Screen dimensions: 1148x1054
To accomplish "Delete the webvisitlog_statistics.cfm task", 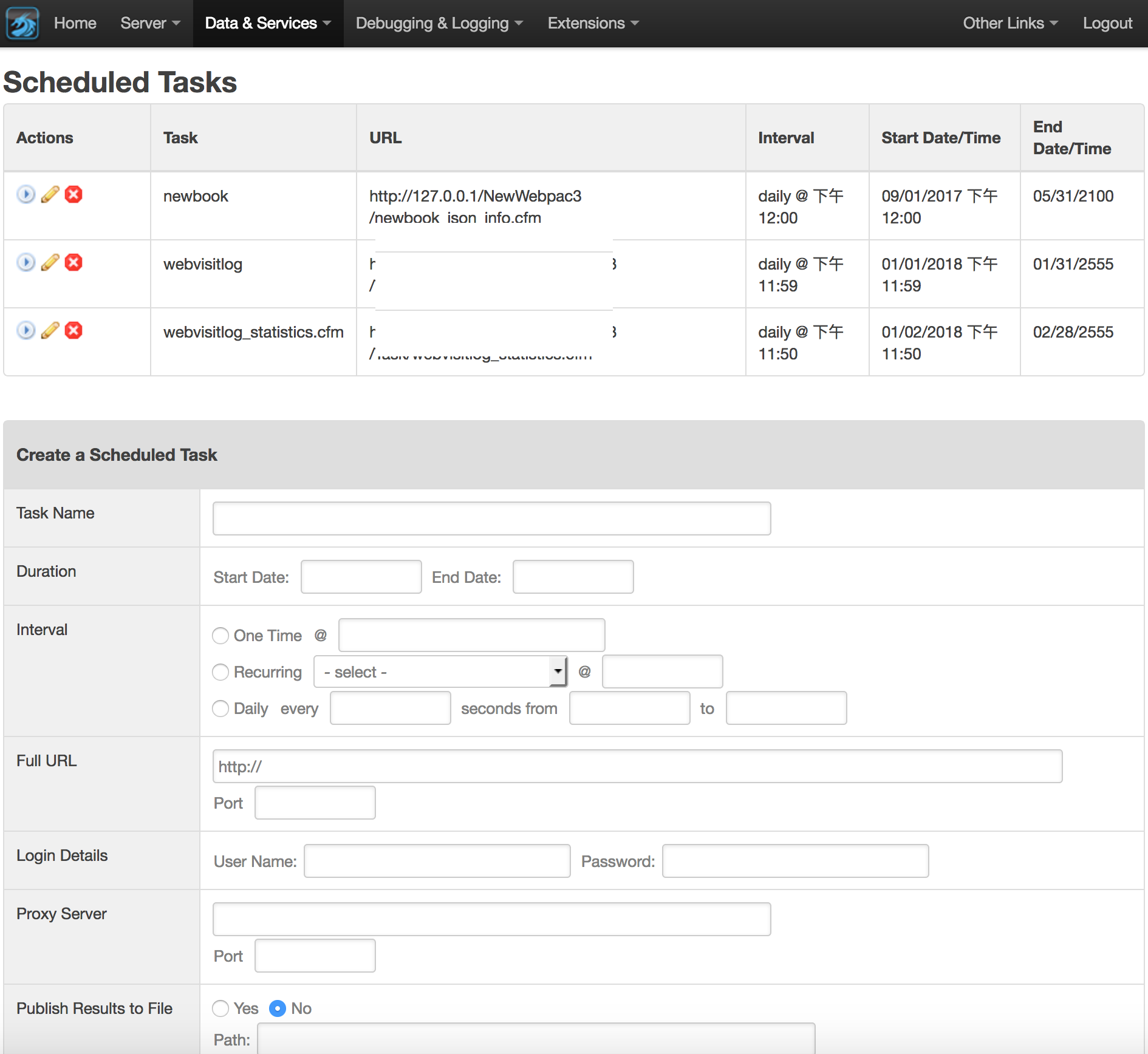I will click(x=73, y=330).
